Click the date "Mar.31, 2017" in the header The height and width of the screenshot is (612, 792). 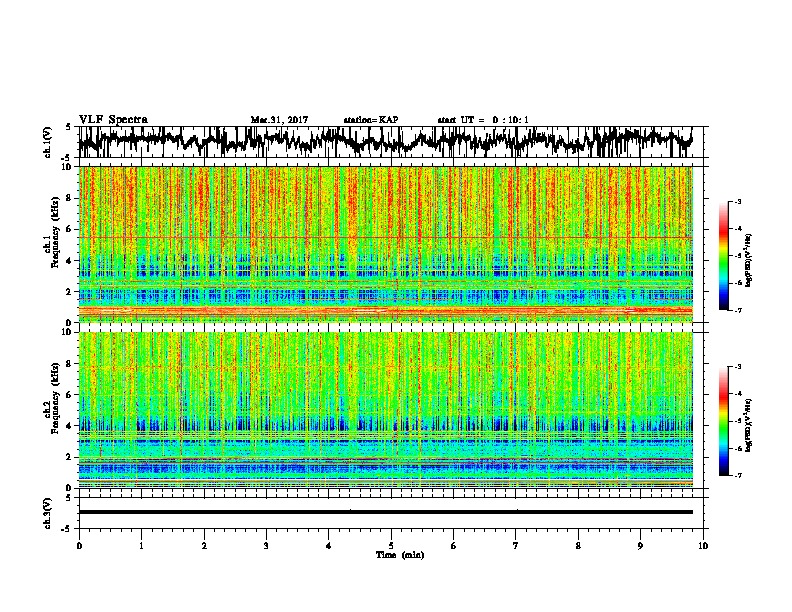[279, 120]
